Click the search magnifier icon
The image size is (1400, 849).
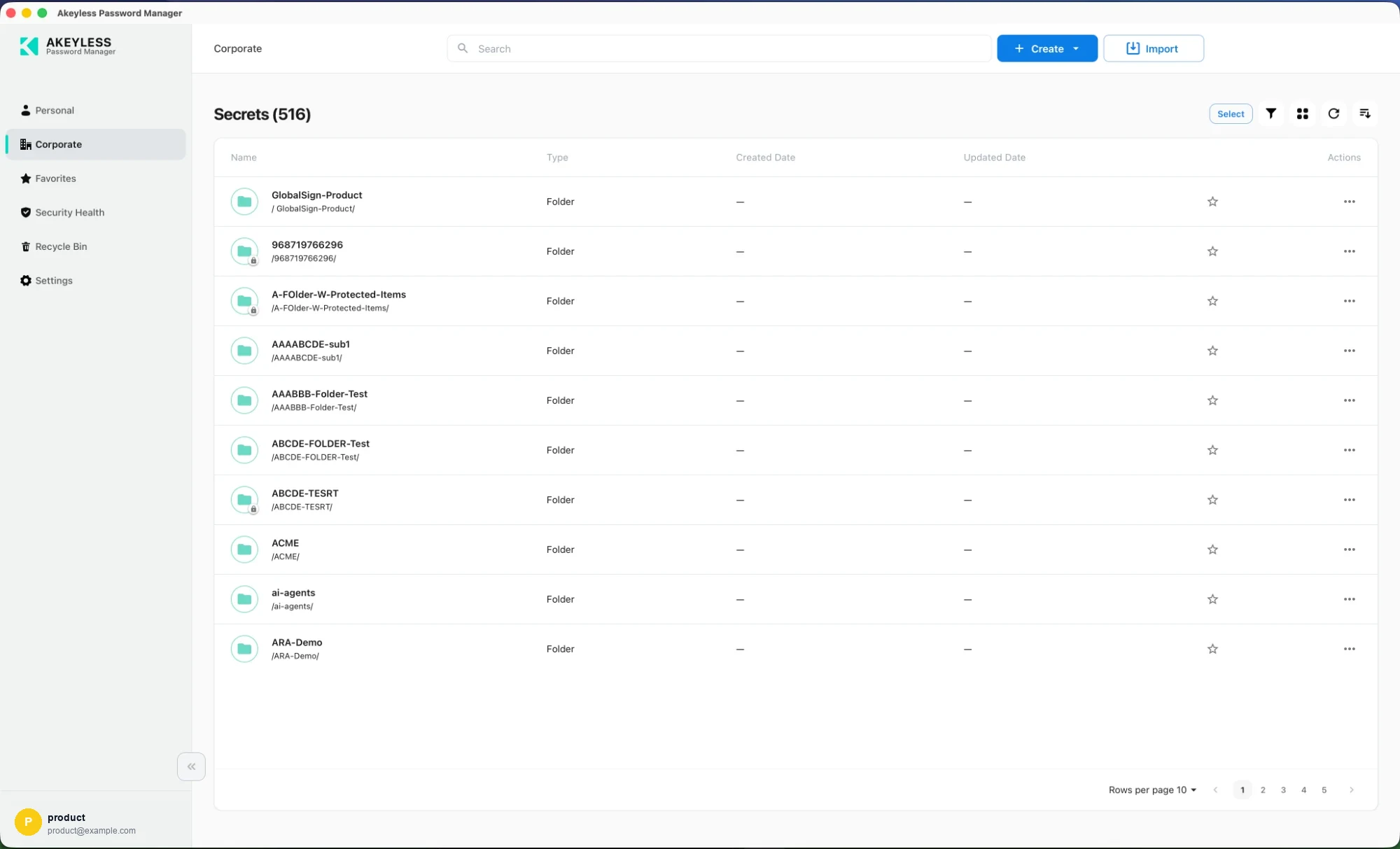463,48
